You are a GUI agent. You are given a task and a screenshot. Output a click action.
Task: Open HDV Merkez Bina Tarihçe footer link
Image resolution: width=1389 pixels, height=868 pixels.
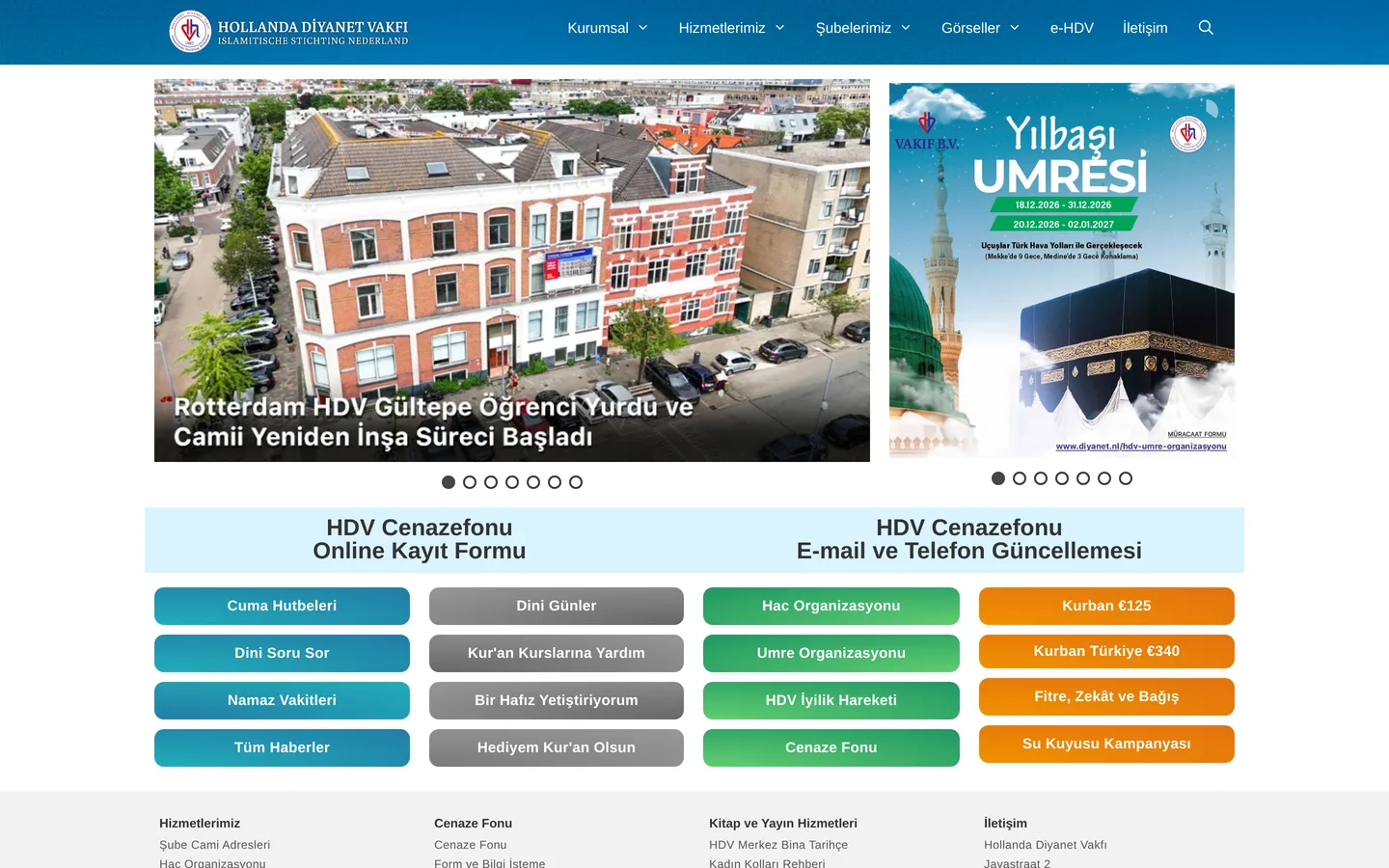[x=778, y=845]
